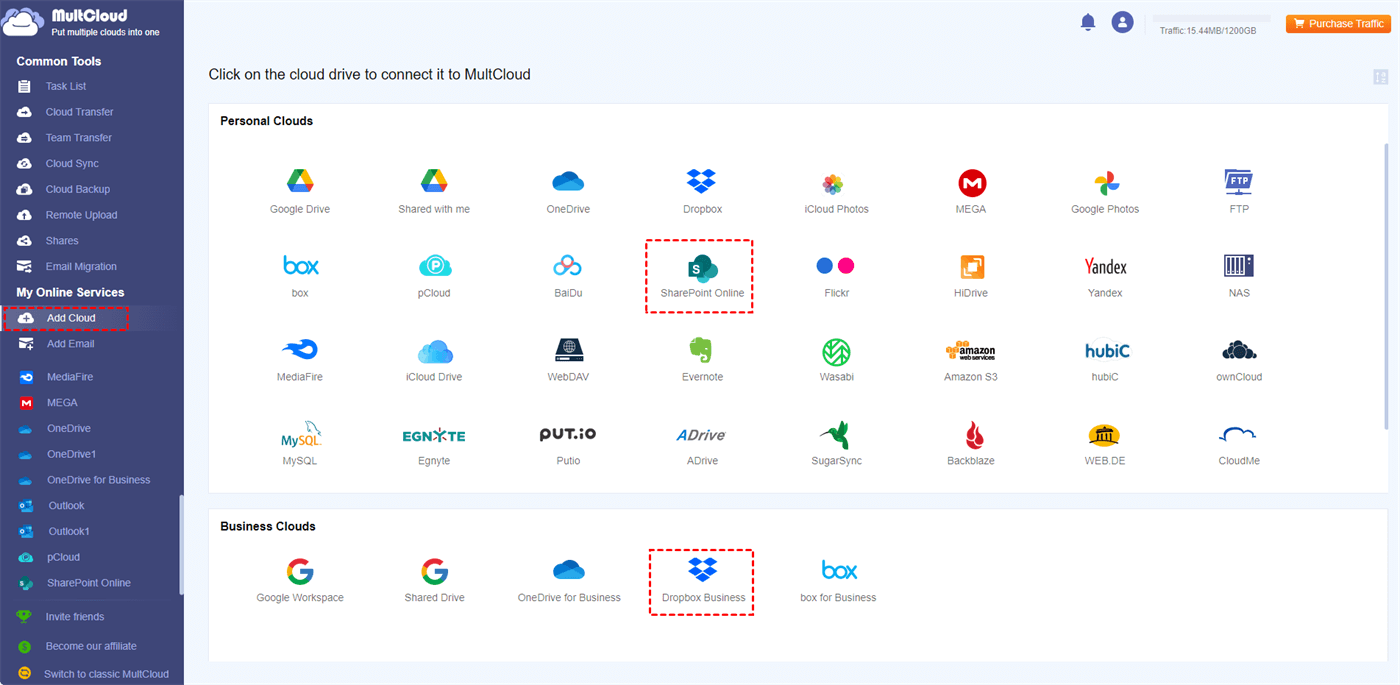This screenshot has width=1400, height=685.
Task: Choose the Dropbox personal cloud icon
Action: 702,191
